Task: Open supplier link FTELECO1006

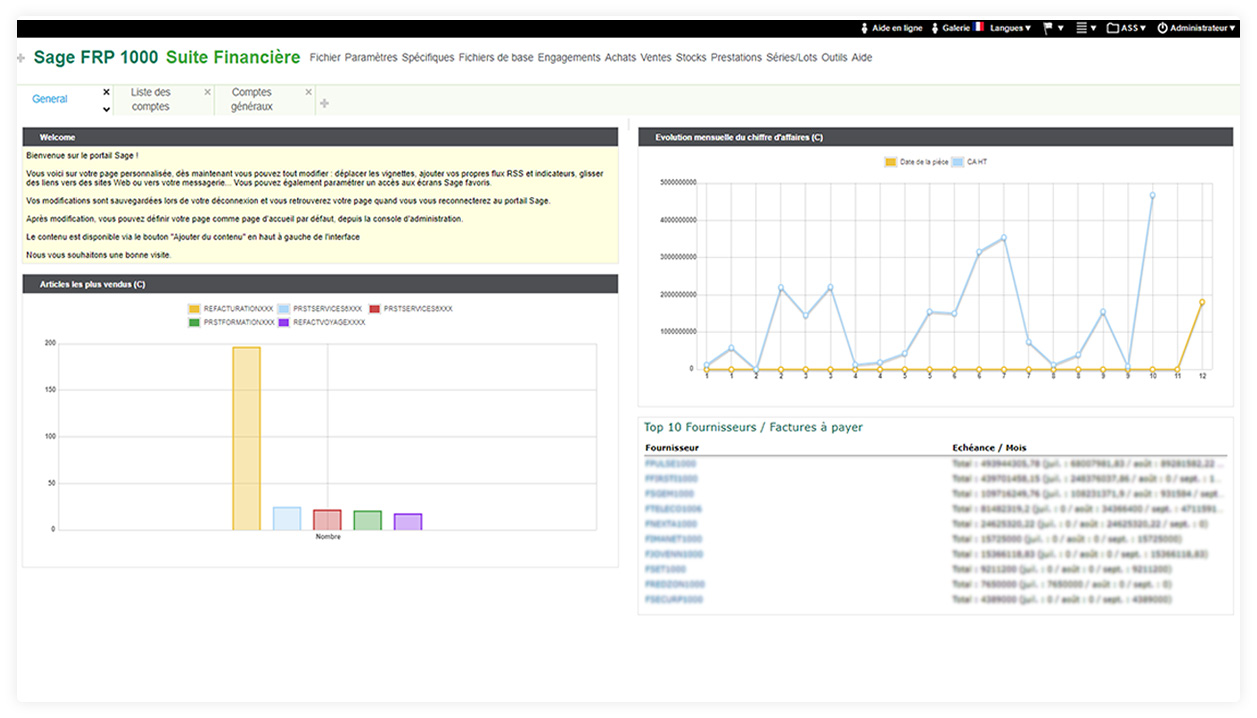Action: click(674, 509)
